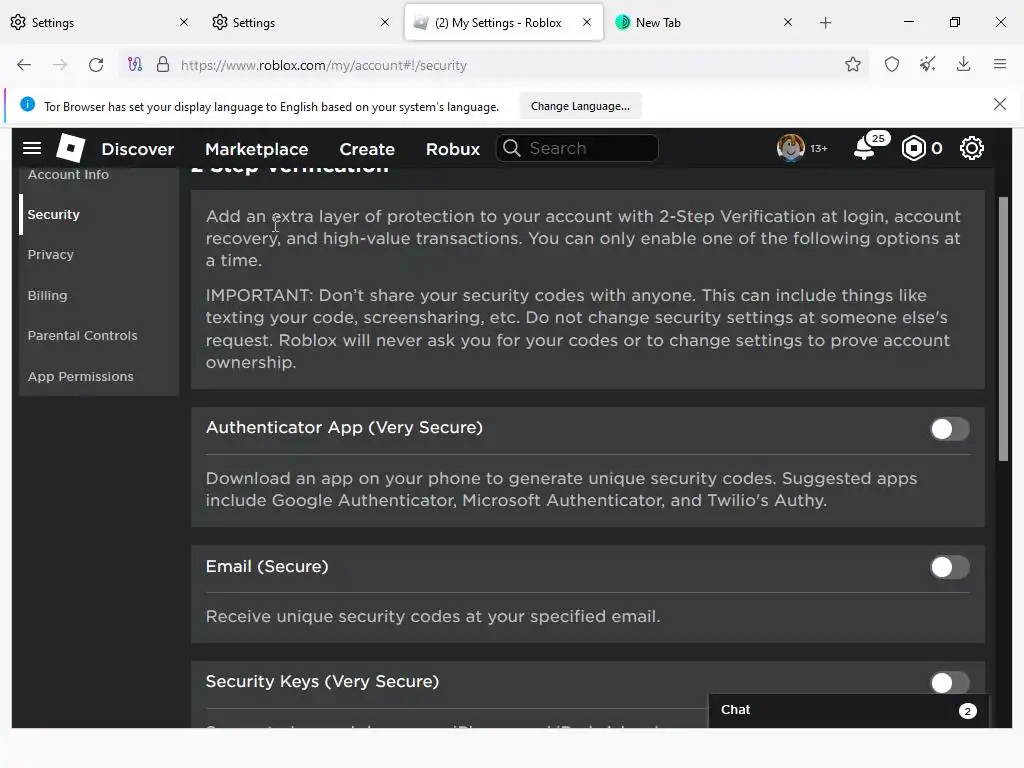This screenshot has height=768, width=1024.
Task: Click the Change Language button
Action: click(x=580, y=106)
